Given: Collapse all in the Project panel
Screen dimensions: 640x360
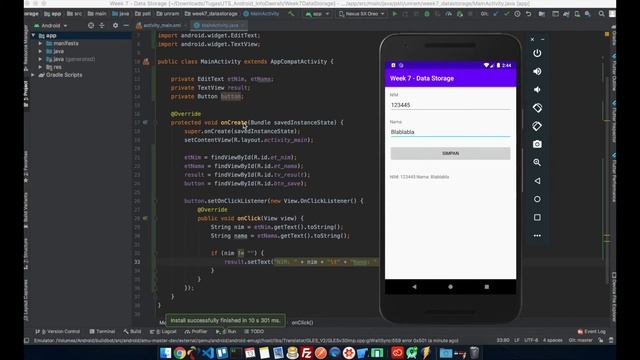Looking at the screenshot, I should pos(102,25).
